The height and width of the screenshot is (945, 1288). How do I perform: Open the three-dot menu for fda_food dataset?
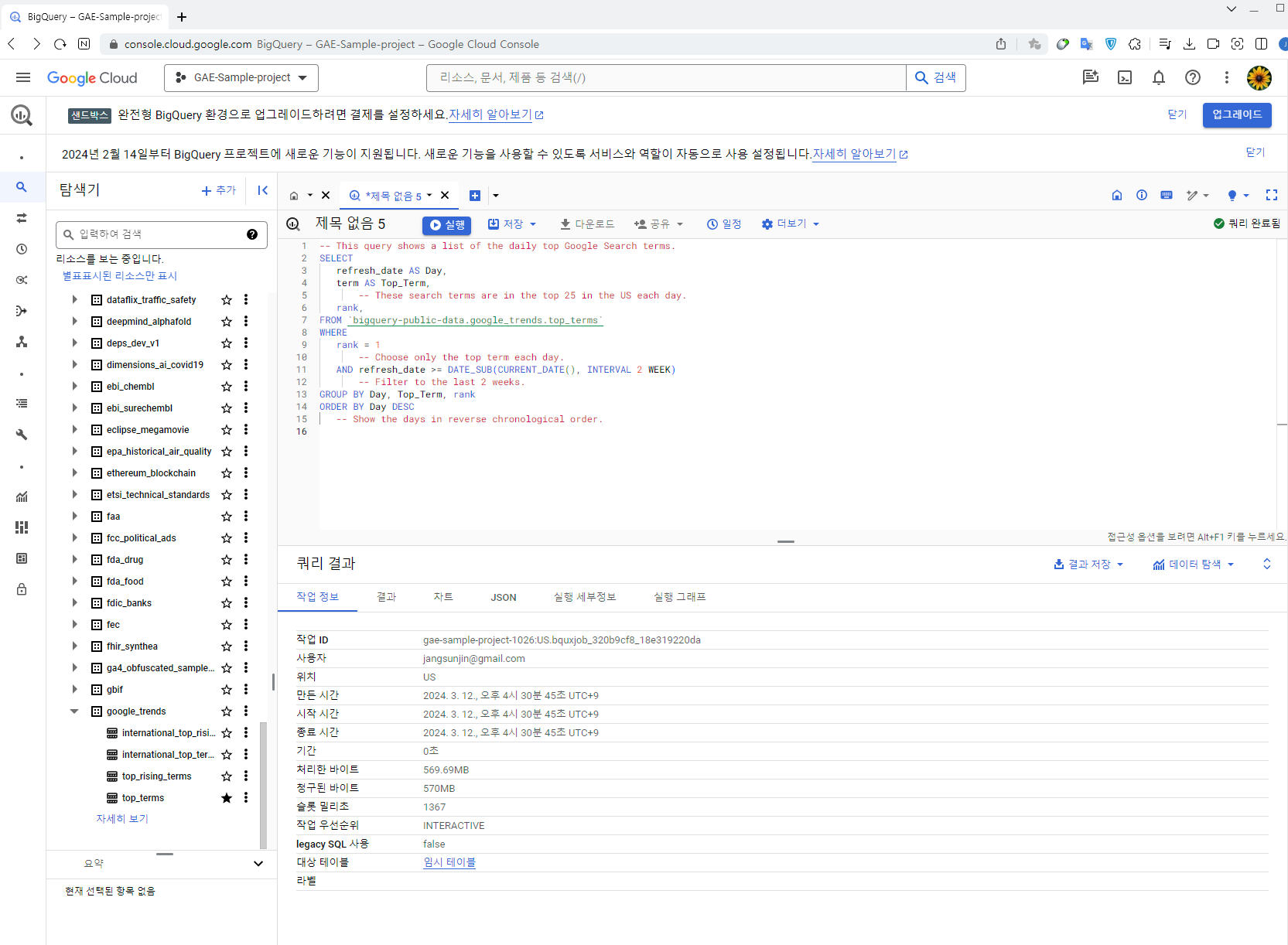pyautogui.click(x=246, y=581)
